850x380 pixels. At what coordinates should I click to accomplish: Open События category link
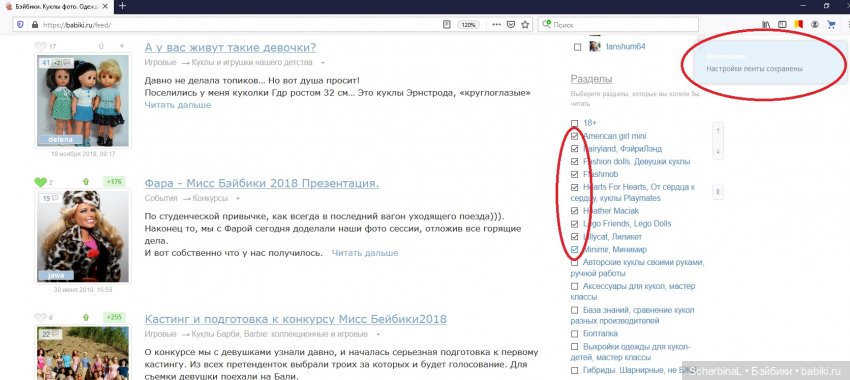click(x=161, y=198)
